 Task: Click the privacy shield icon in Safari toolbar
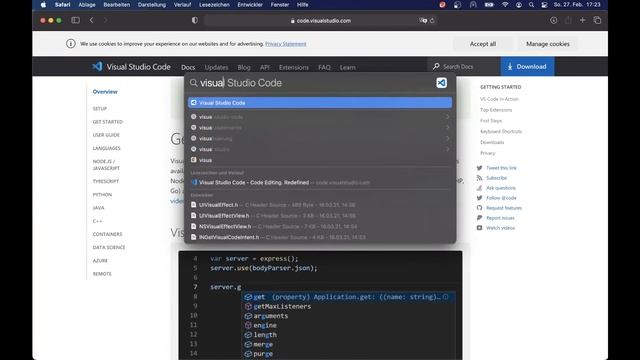click(x=195, y=20)
